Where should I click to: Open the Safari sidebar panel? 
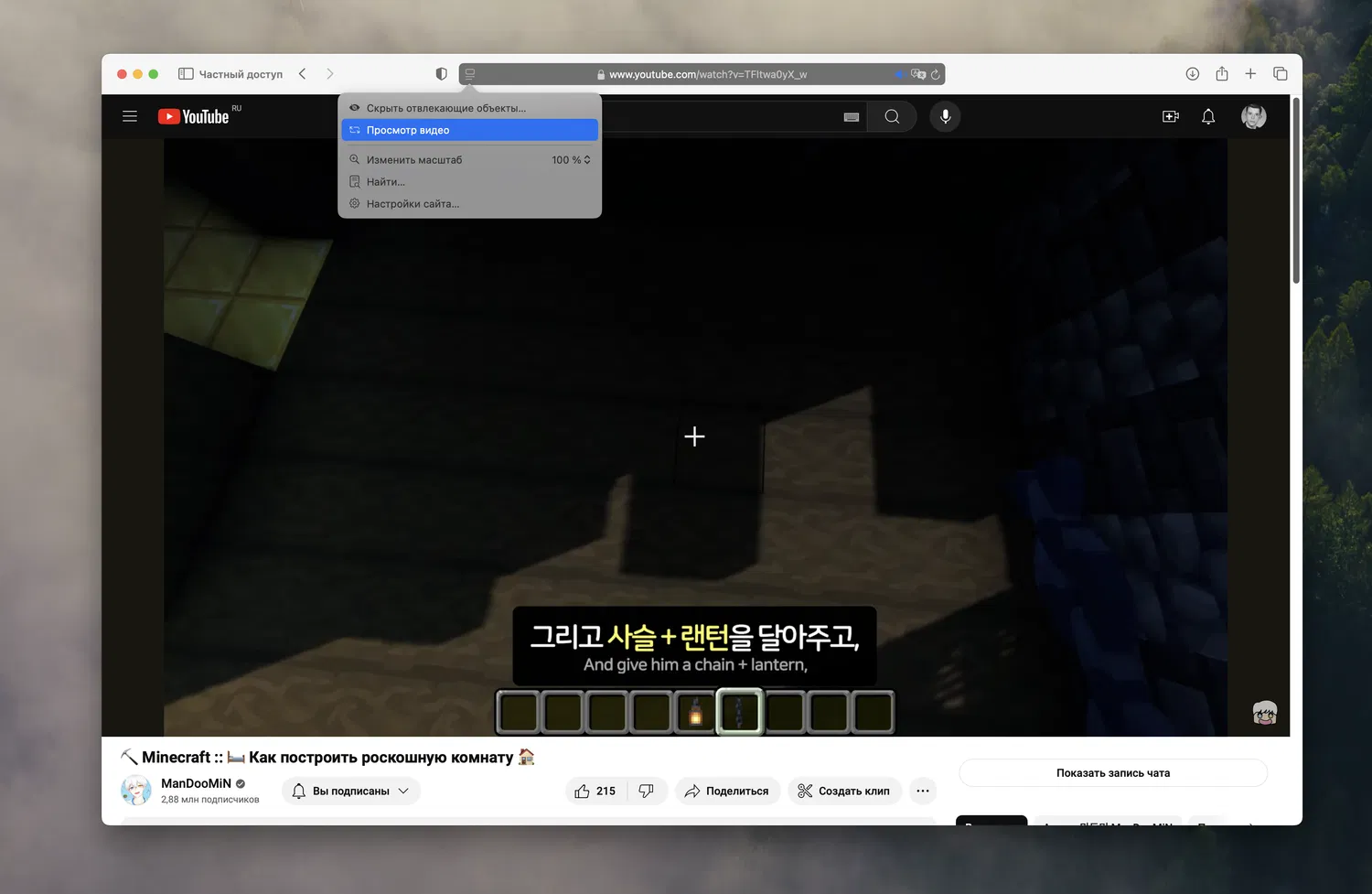coord(186,74)
